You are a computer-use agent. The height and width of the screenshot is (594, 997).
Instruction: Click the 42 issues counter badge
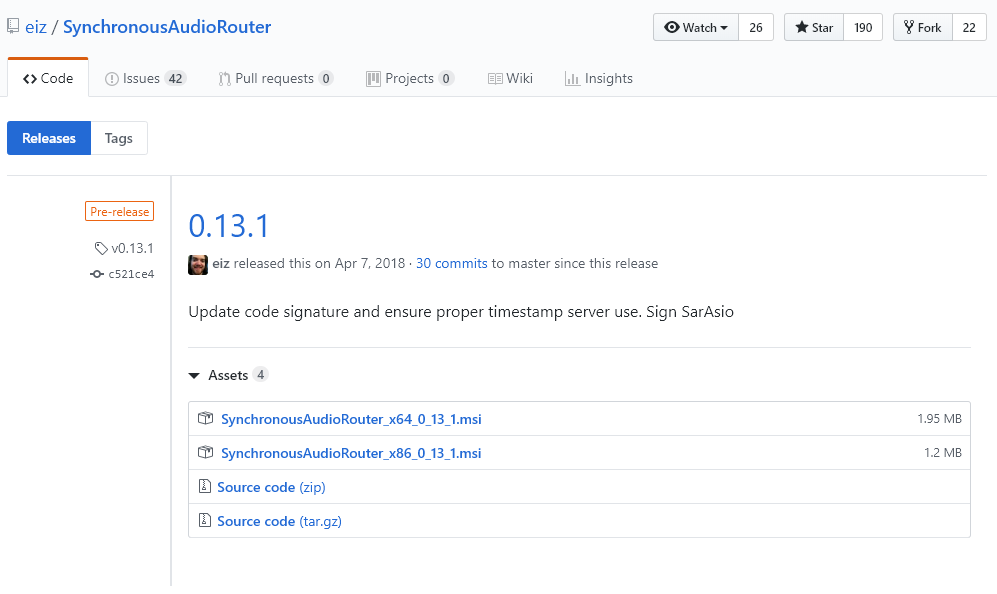[x=175, y=79]
